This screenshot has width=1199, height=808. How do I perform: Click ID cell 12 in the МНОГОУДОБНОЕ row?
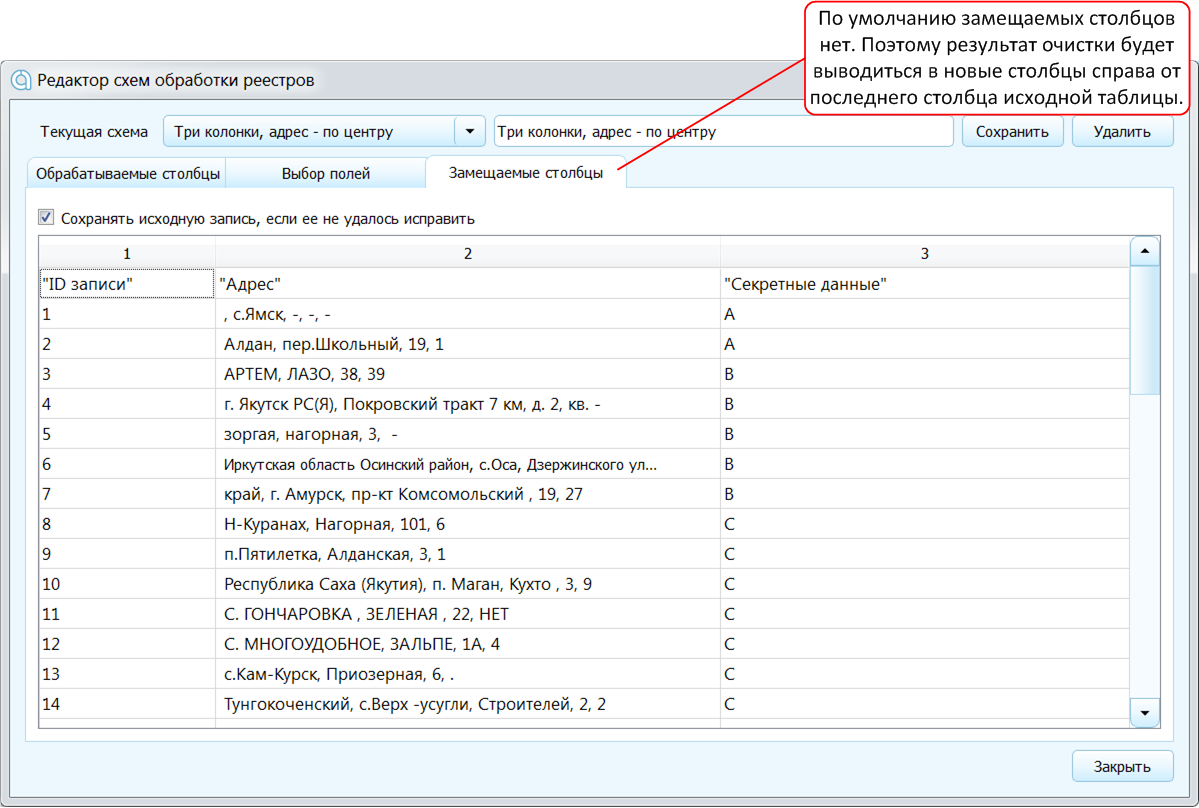pyautogui.click(x=127, y=644)
